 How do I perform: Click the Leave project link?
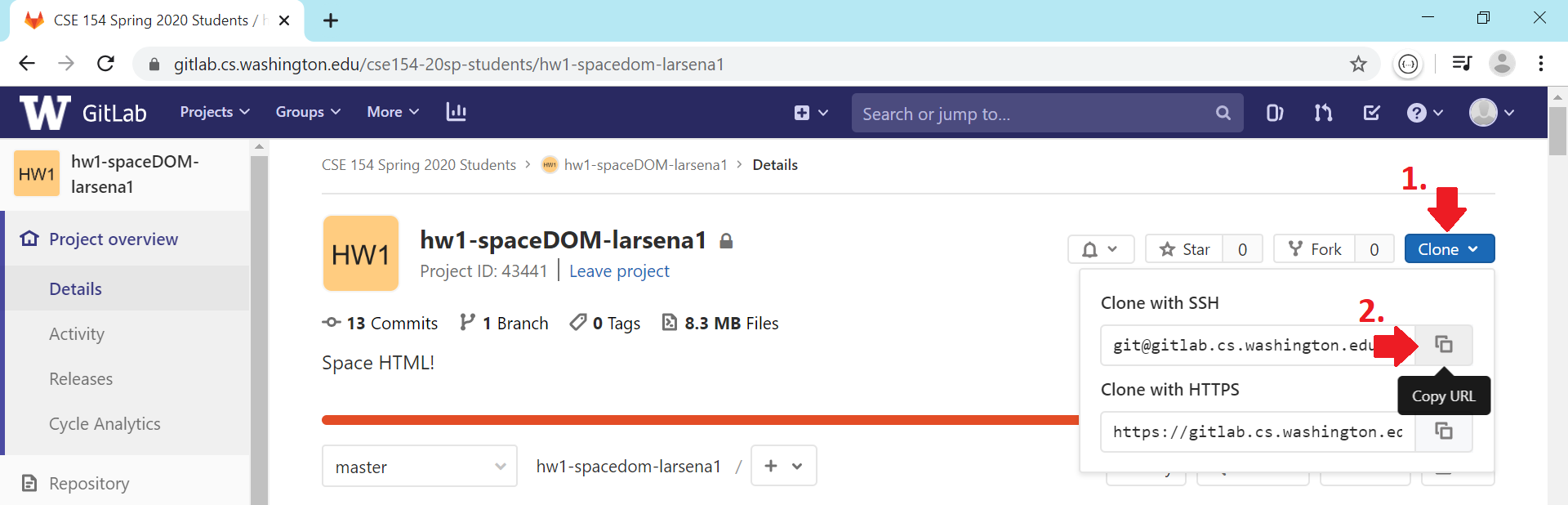(619, 271)
